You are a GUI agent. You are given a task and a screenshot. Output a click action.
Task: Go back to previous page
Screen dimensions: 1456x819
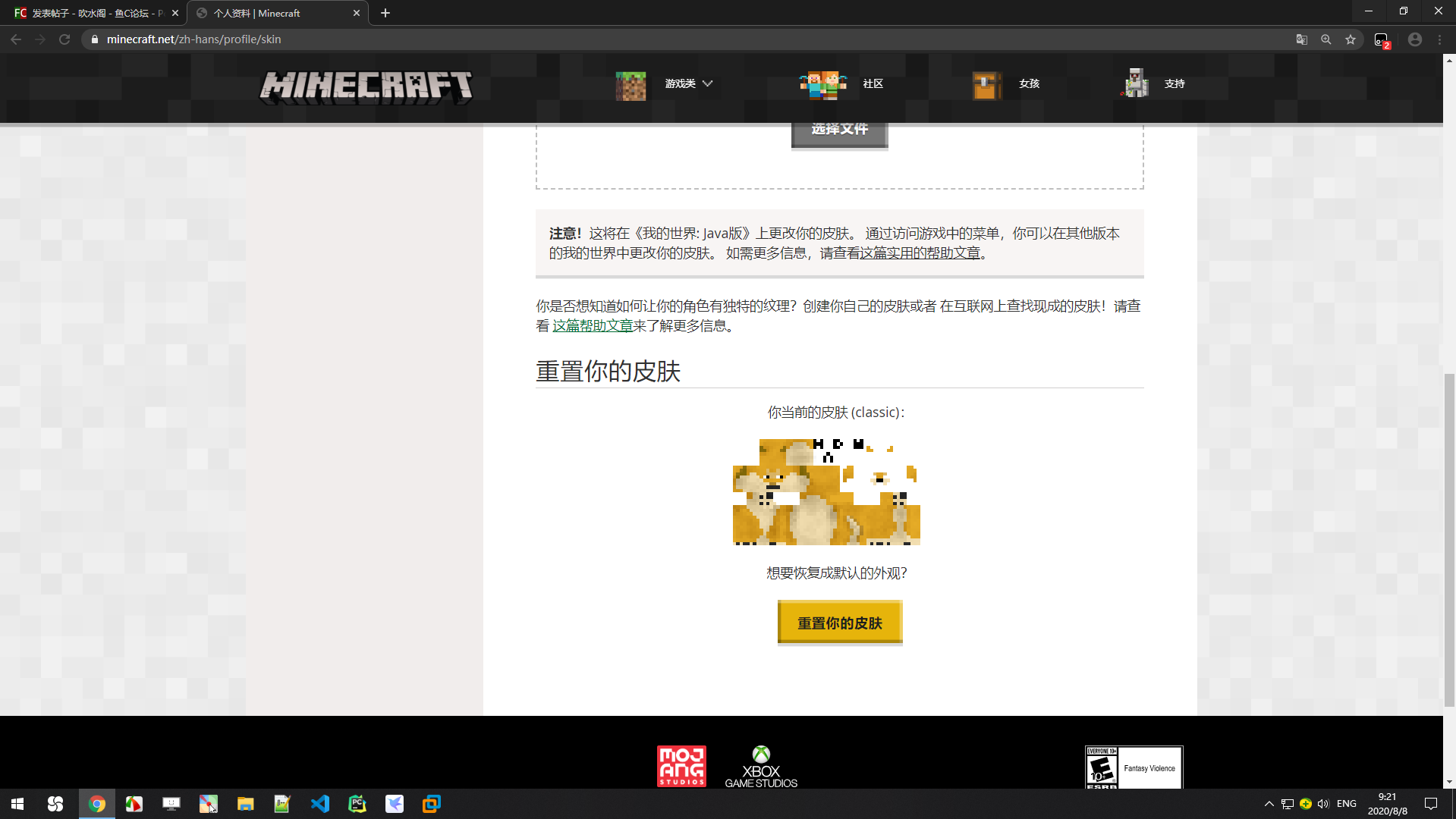coord(16,39)
